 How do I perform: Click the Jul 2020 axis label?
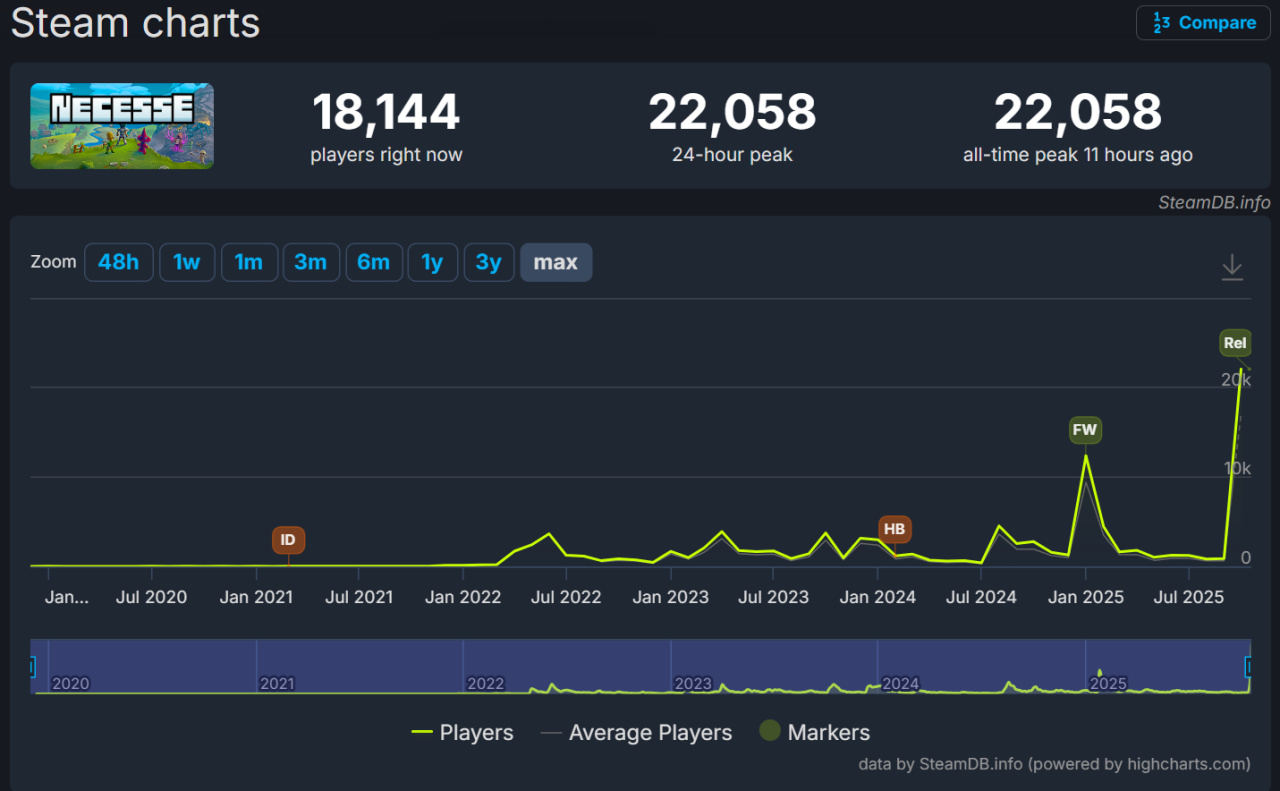click(x=152, y=597)
